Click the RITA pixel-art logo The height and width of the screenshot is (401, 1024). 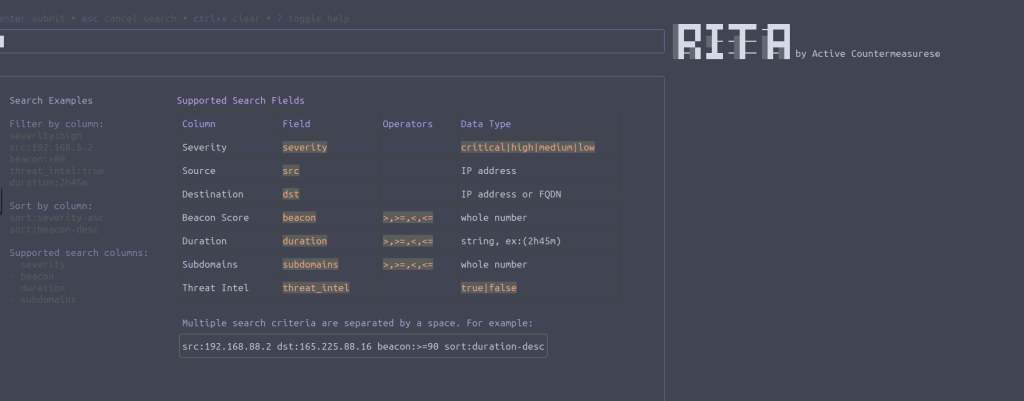732,42
